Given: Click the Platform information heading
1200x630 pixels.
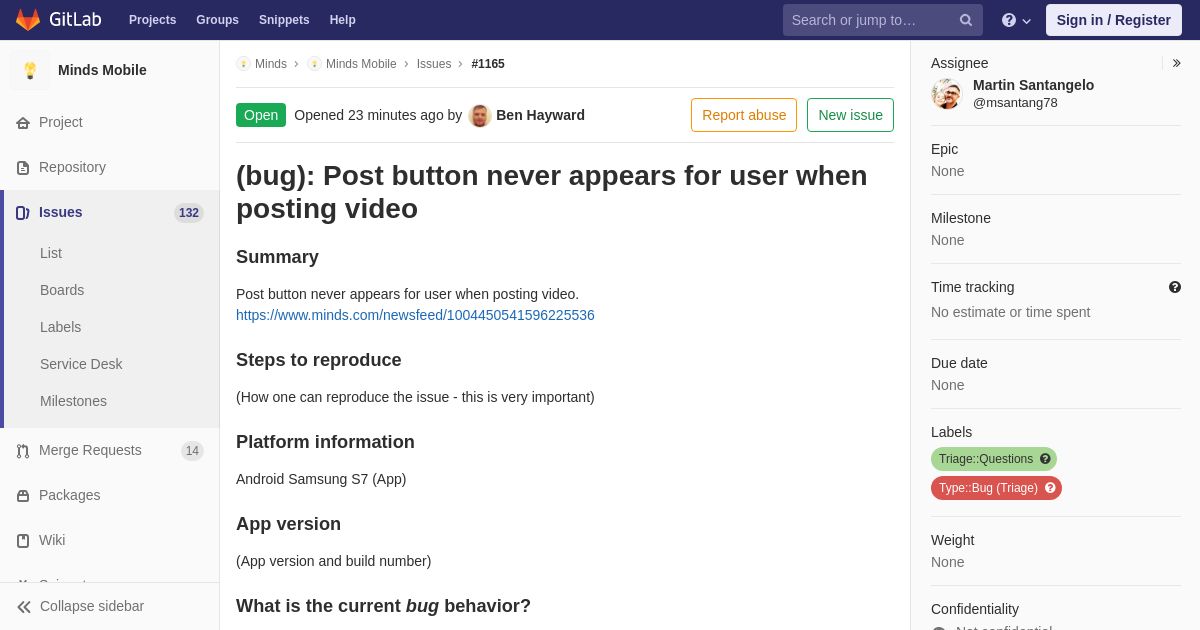Looking at the screenshot, I should pos(325,442).
